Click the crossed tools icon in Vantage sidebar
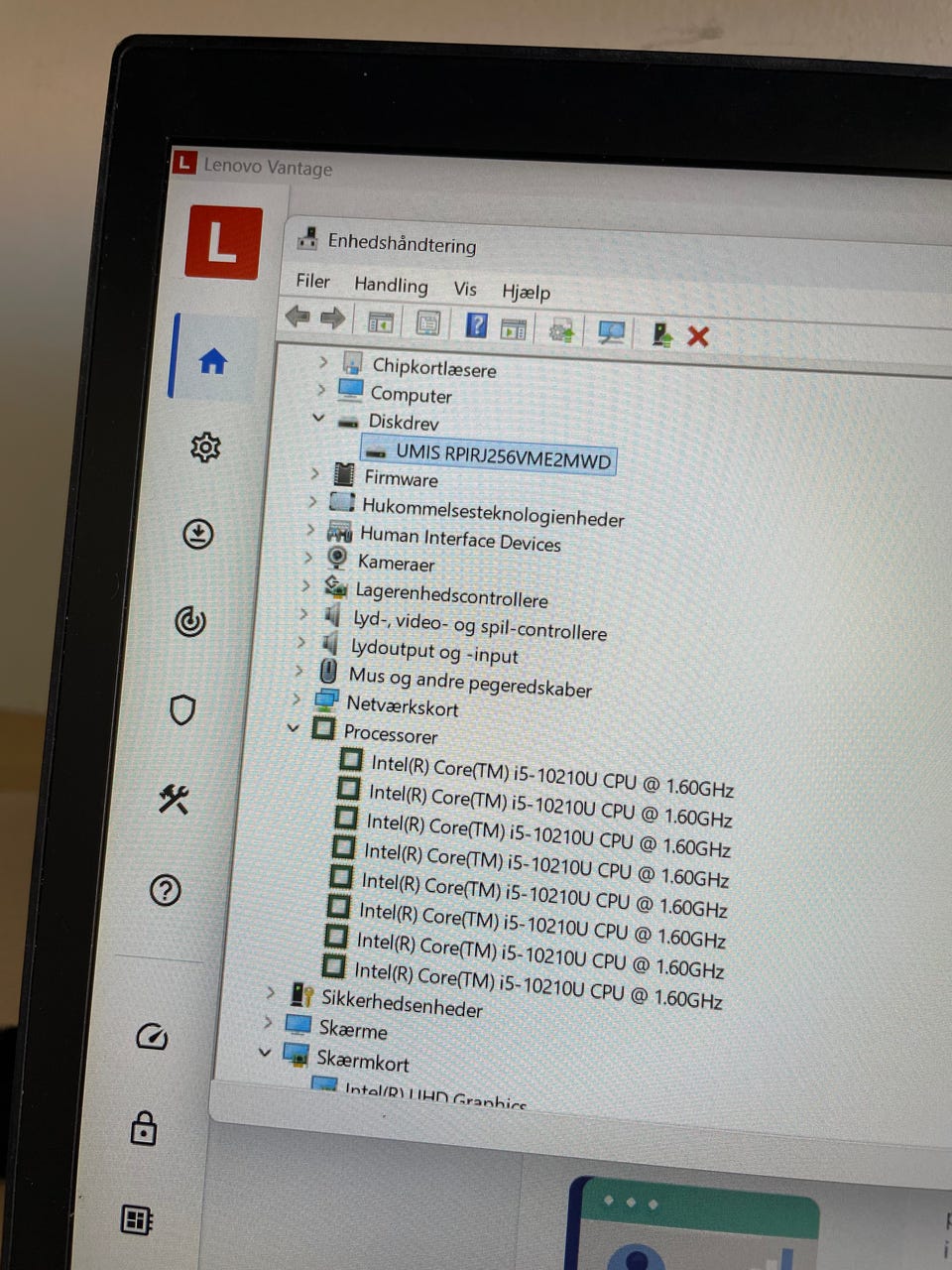Image resolution: width=952 pixels, height=1270 pixels. (x=174, y=799)
